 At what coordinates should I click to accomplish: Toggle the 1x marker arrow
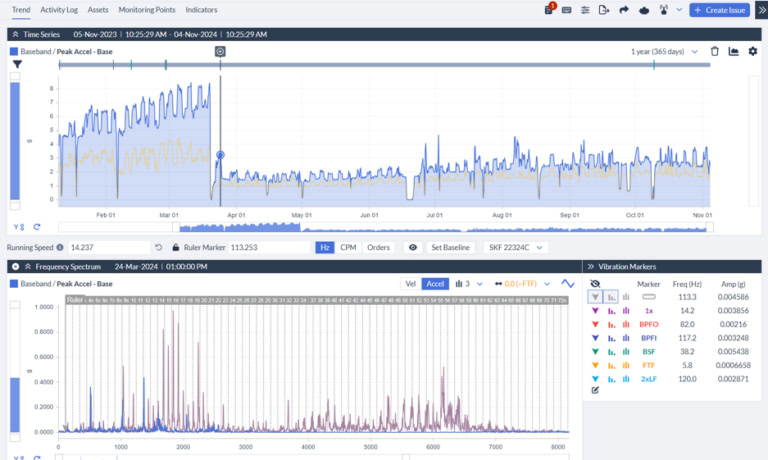pyautogui.click(x=595, y=311)
